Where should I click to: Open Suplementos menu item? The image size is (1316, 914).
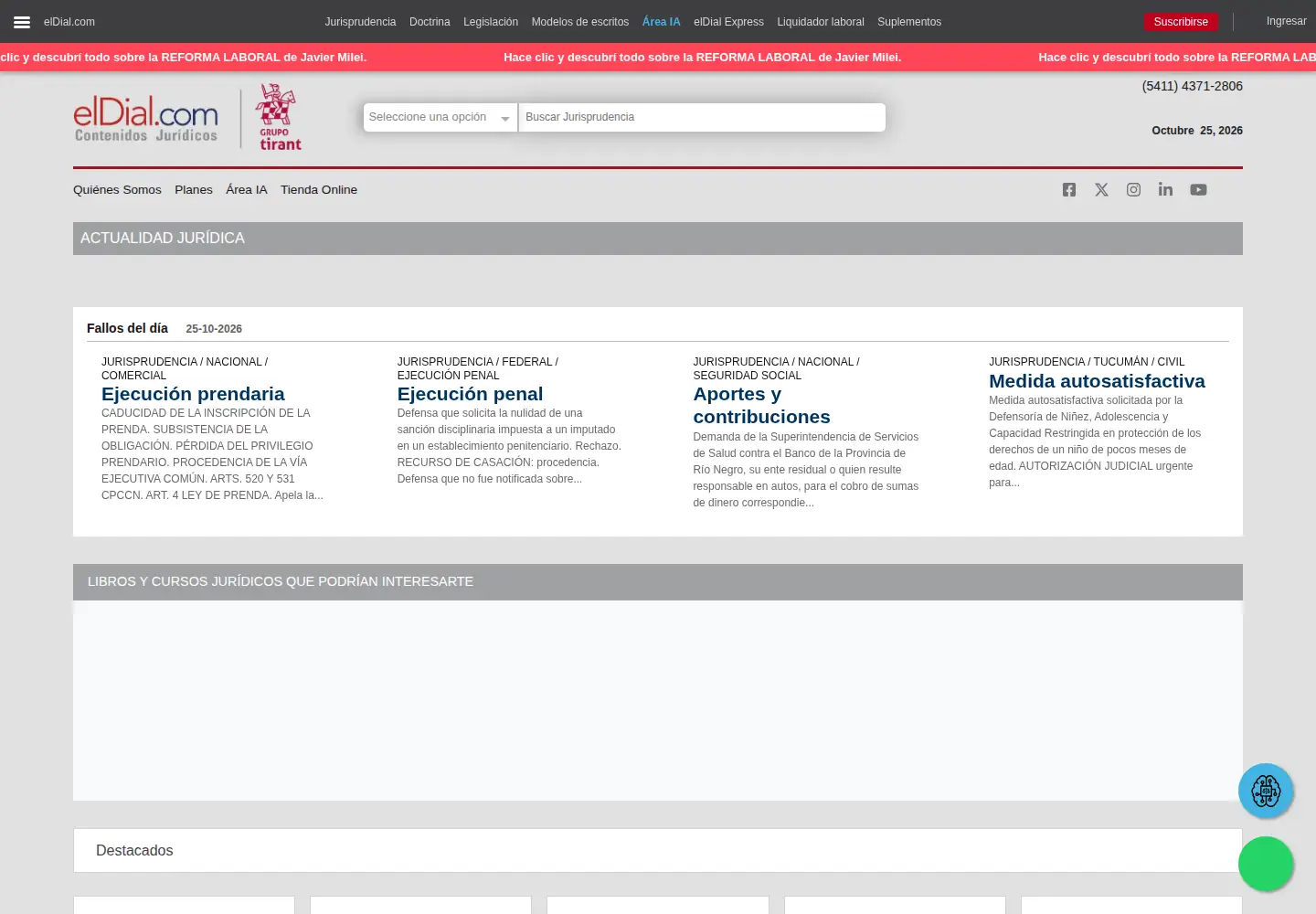909,22
